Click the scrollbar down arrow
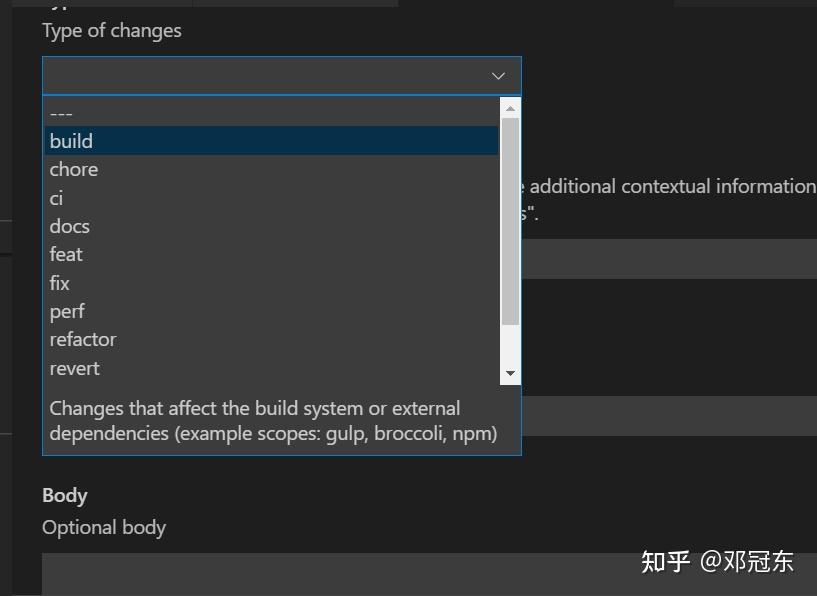Screen dimensions: 817x596 (510, 374)
